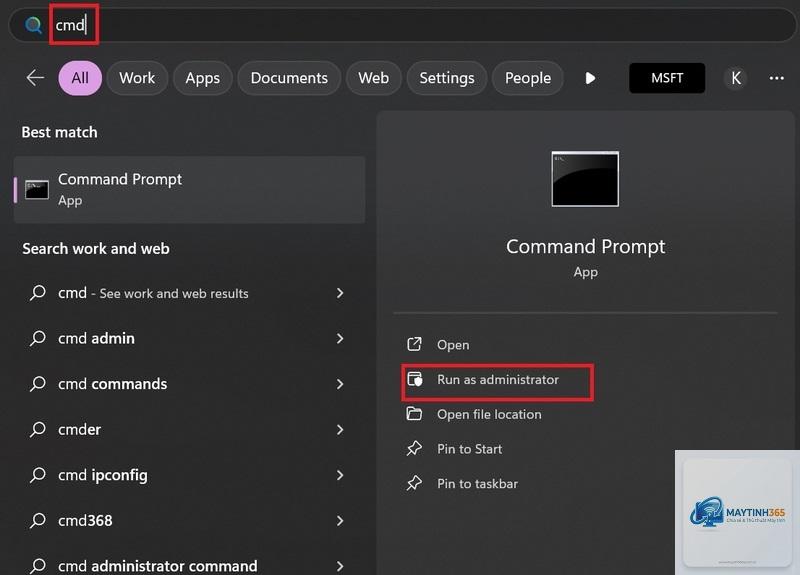Go back with the left arrow
Screen dimensions: 800x575
[x=35, y=78]
